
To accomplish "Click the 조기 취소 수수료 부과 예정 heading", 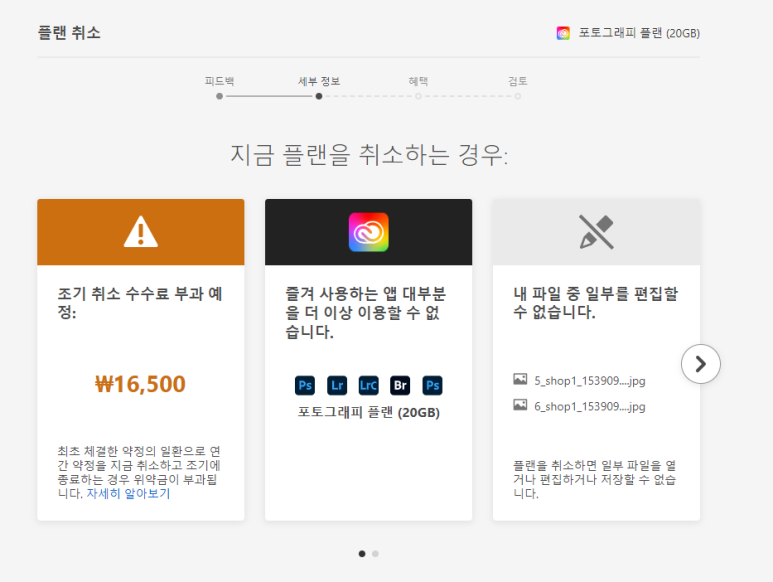I will (140, 303).
